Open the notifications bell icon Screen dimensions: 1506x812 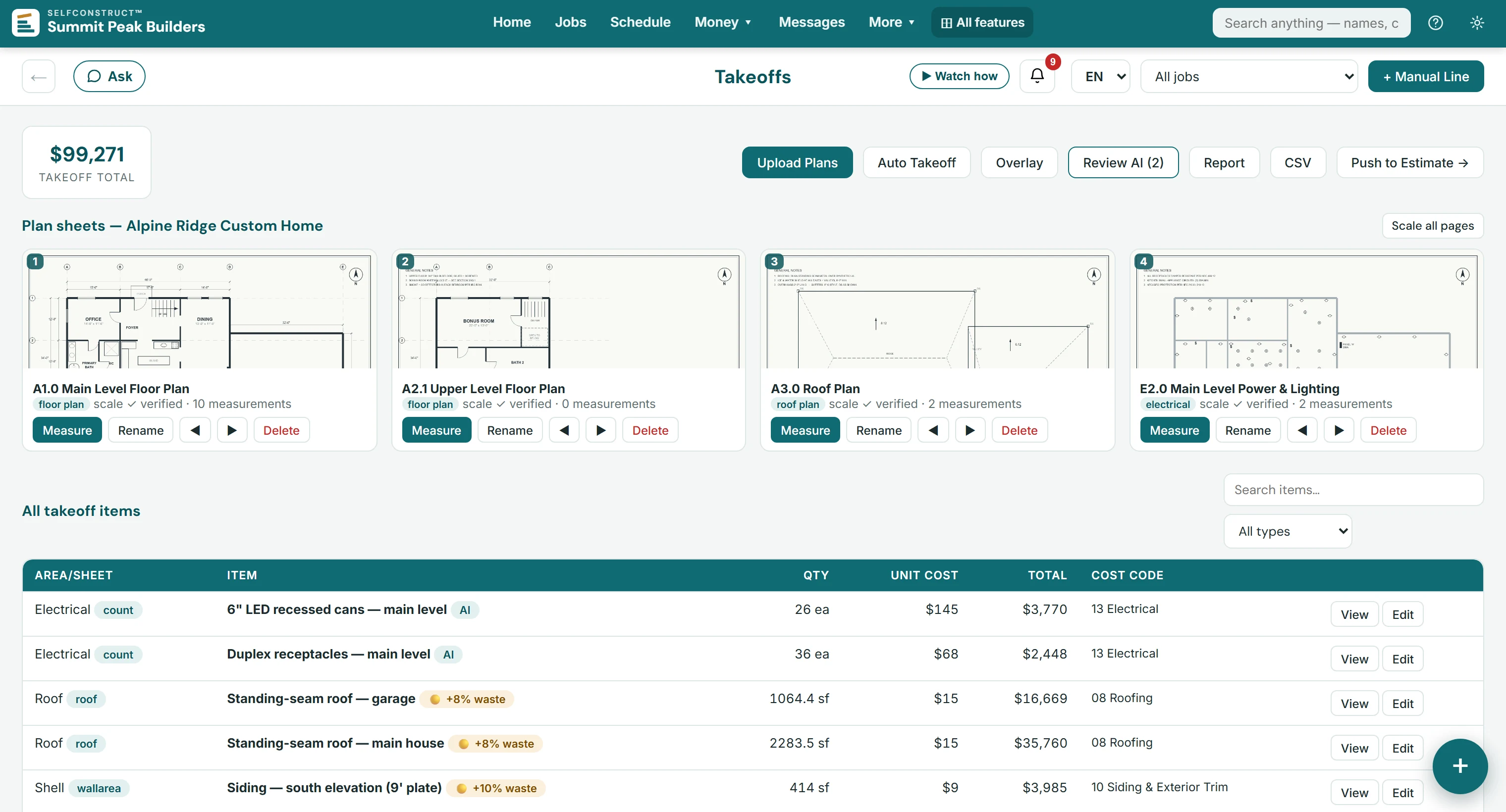[1037, 76]
